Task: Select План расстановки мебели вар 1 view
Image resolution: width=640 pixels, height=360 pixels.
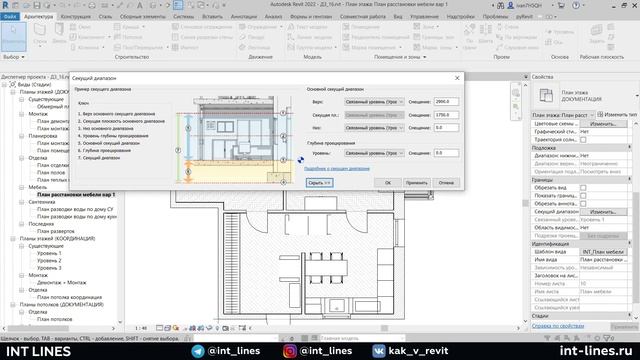Action: [76, 195]
